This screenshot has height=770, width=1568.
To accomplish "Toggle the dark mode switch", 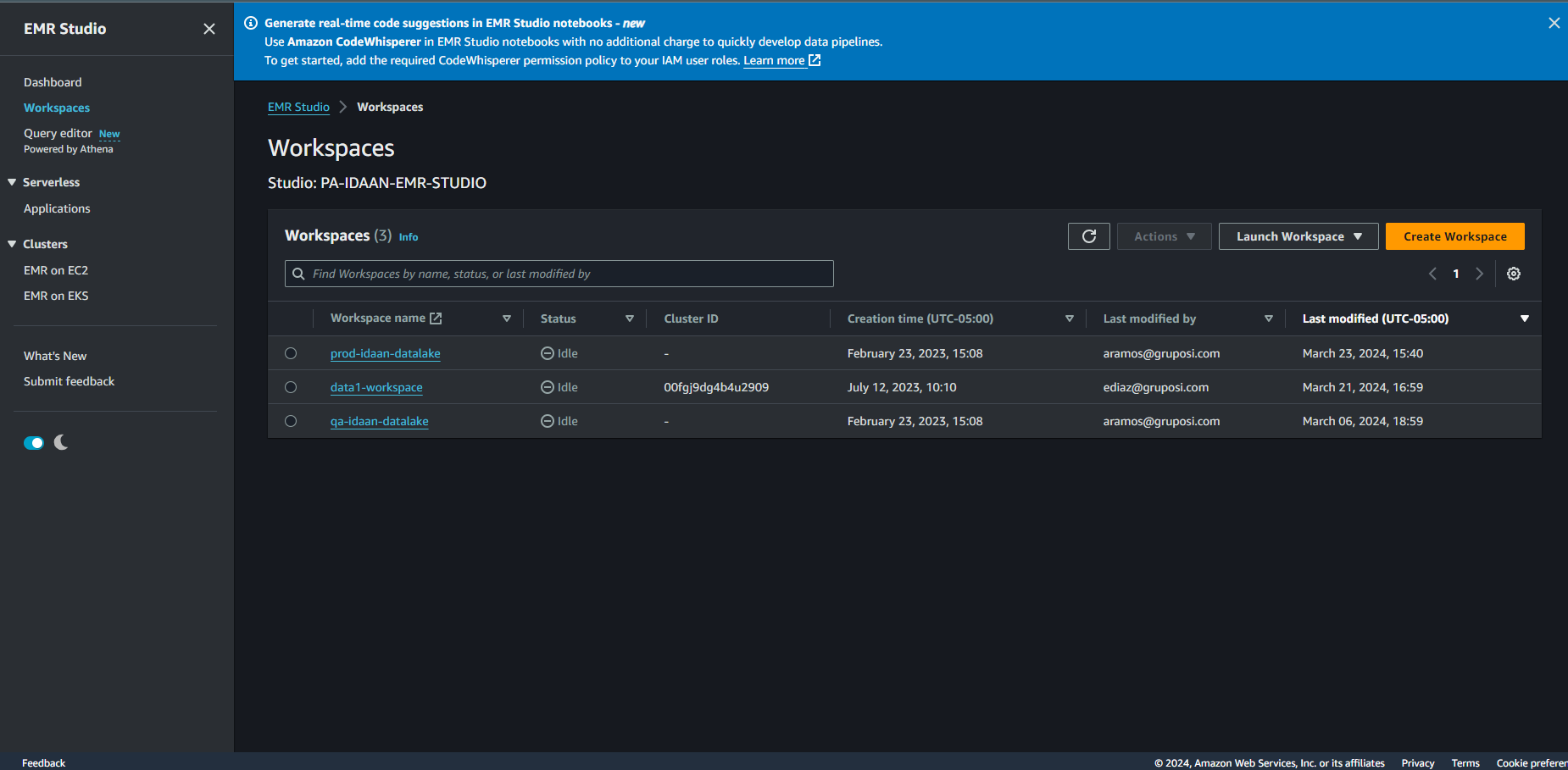I will pos(34,443).
